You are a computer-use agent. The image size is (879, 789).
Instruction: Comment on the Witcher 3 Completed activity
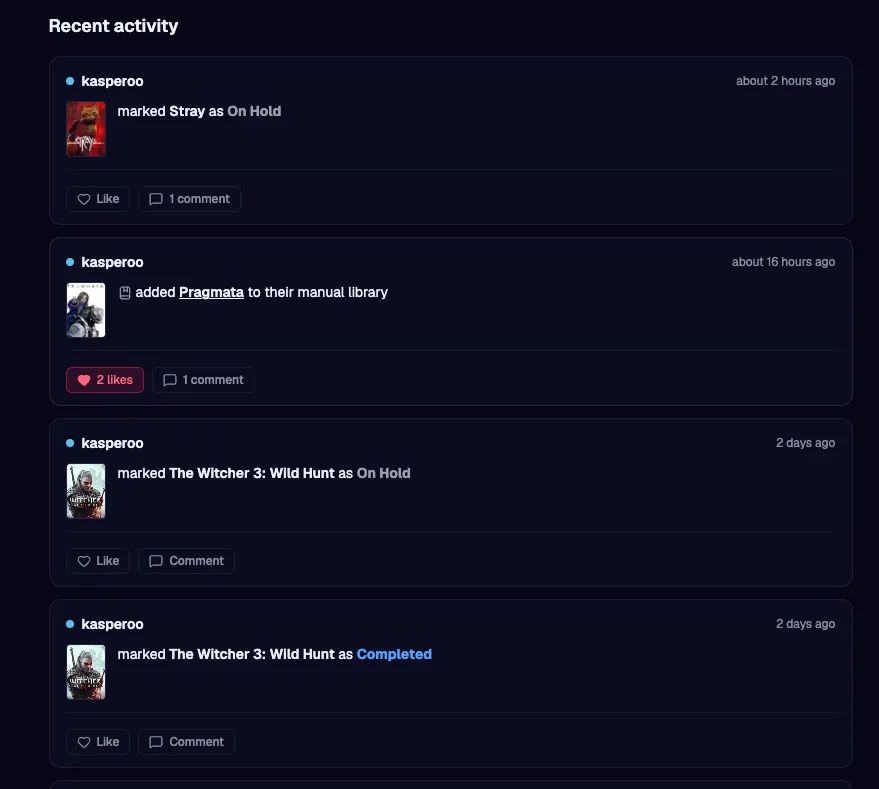pos(186,742)
